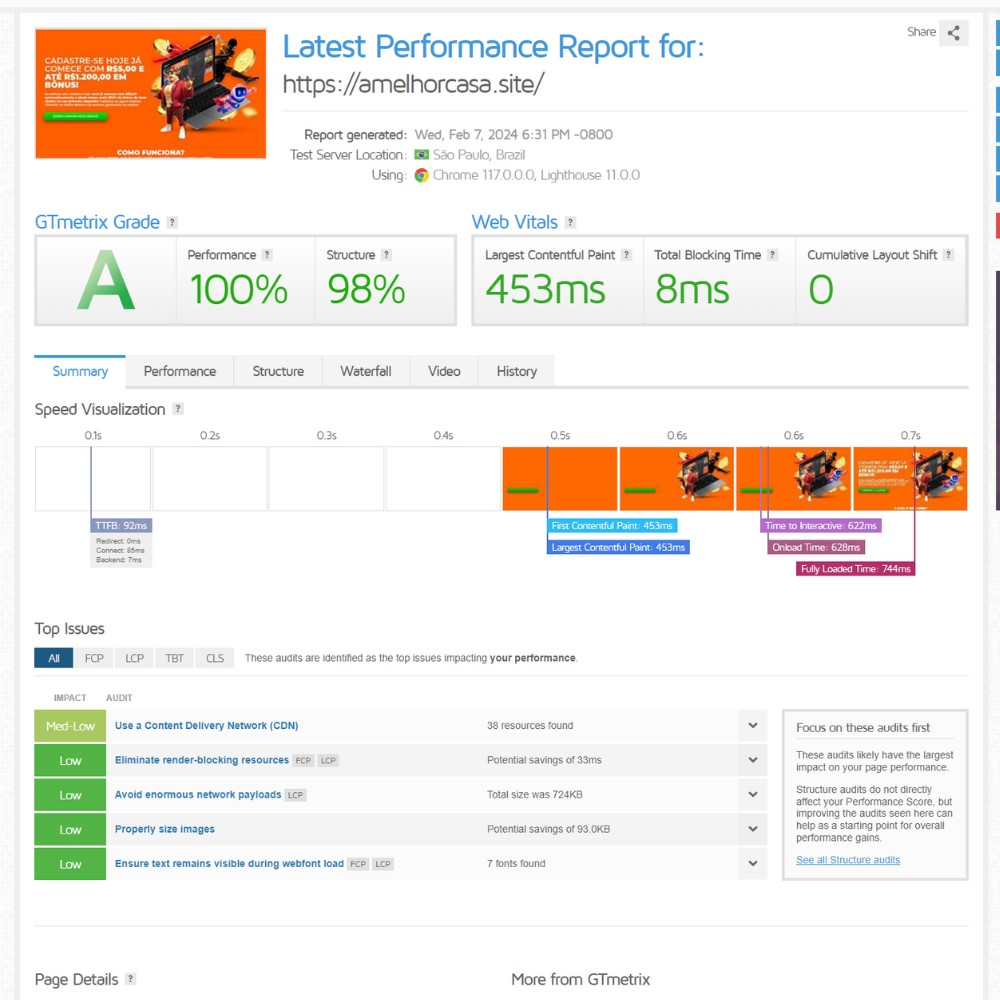Click the FCP tag on render-blocking row
The width and height of the screenshot is (1000, 1000).
(304, 760)
